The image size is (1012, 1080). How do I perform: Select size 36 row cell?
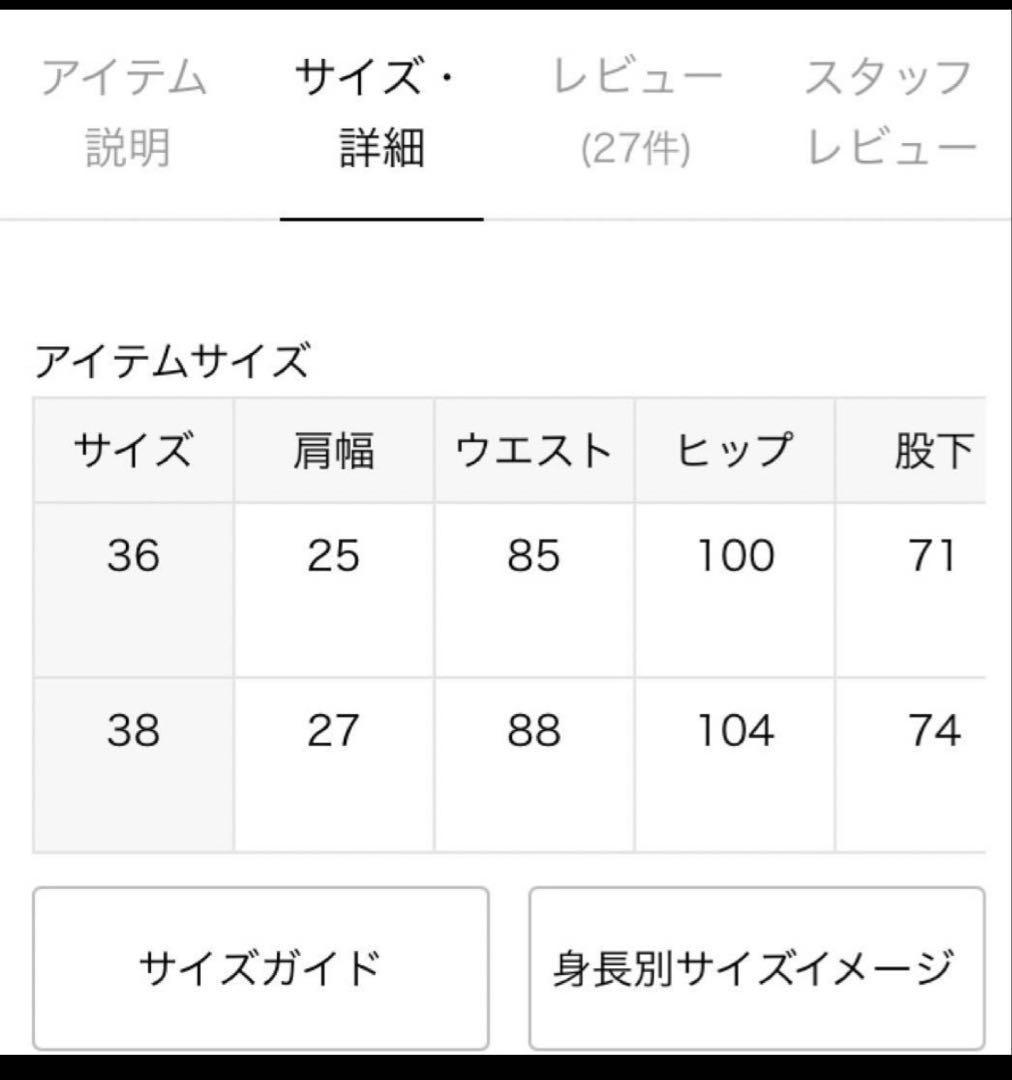coord(134,556)
